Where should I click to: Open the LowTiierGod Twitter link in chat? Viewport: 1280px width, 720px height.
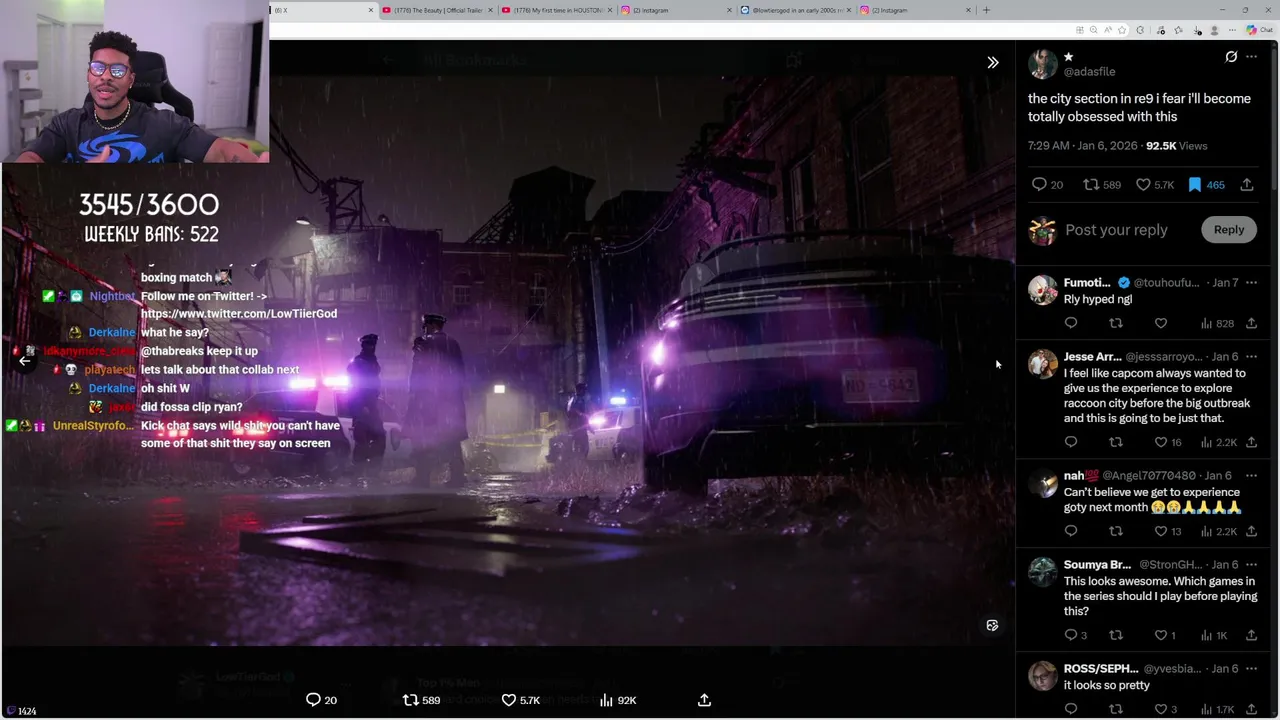pyautogui.click(x=239, y=314)
